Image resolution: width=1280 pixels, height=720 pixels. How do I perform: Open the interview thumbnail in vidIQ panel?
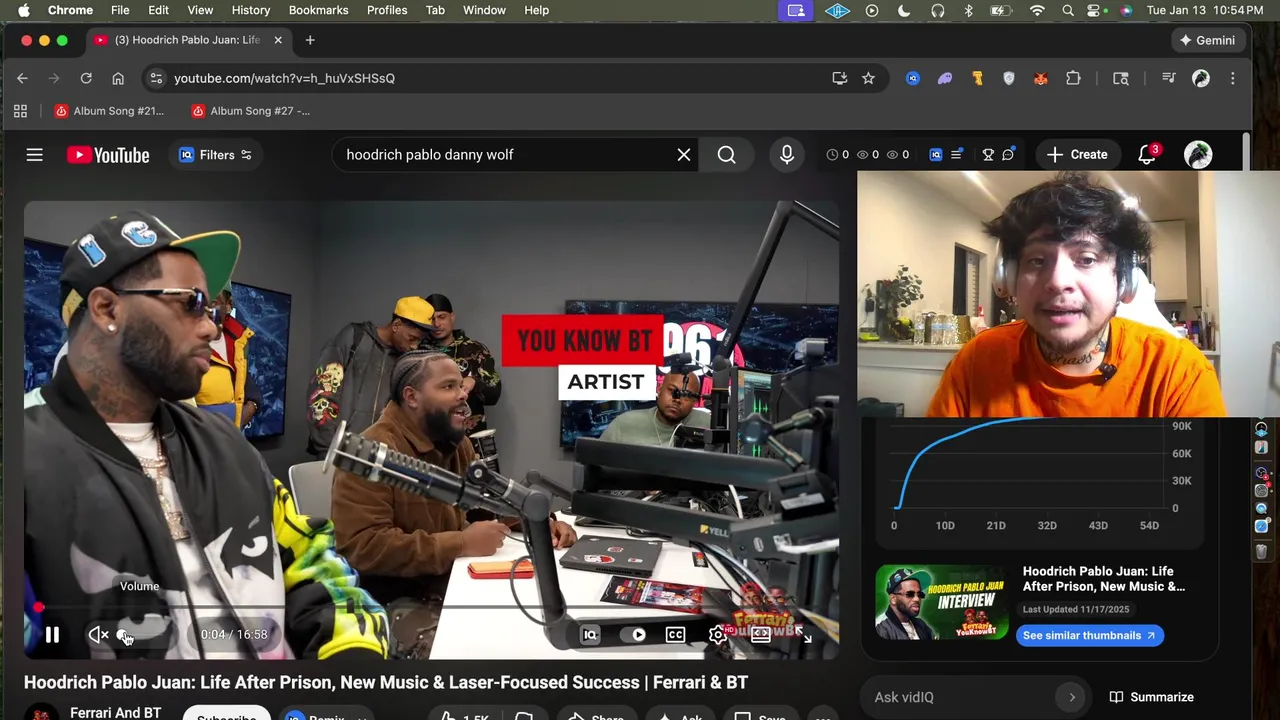point(942,602)
